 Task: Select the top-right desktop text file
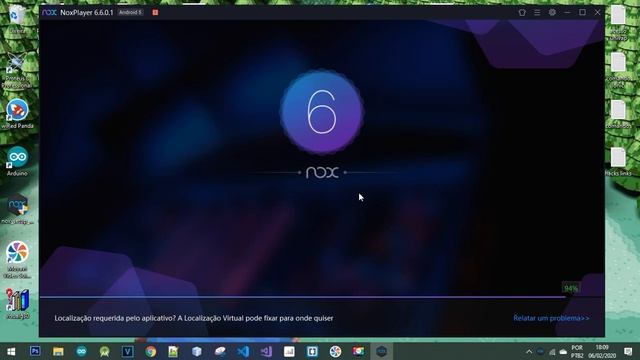[618, 22]
